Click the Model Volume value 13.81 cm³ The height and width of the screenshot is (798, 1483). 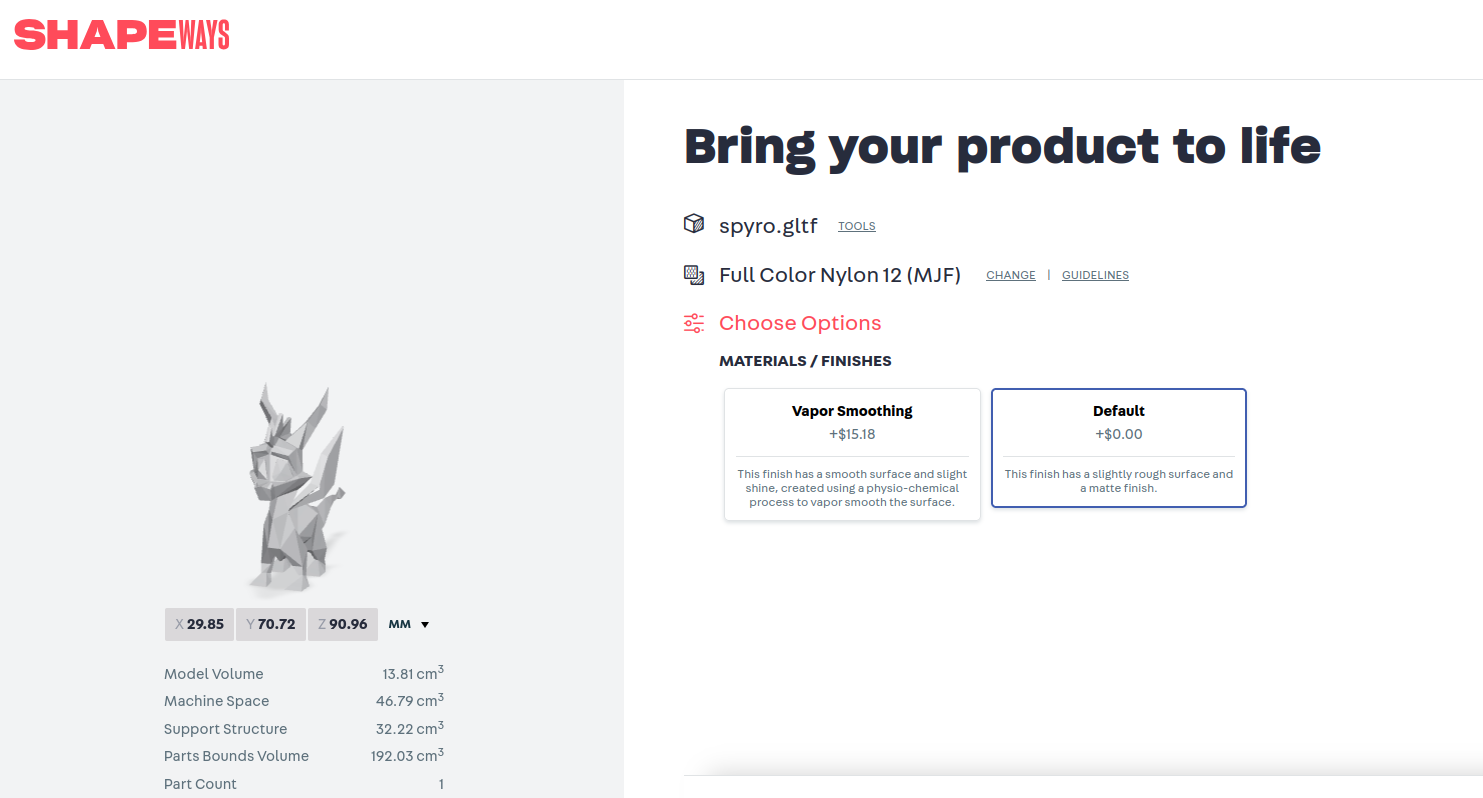click(413, 673)
